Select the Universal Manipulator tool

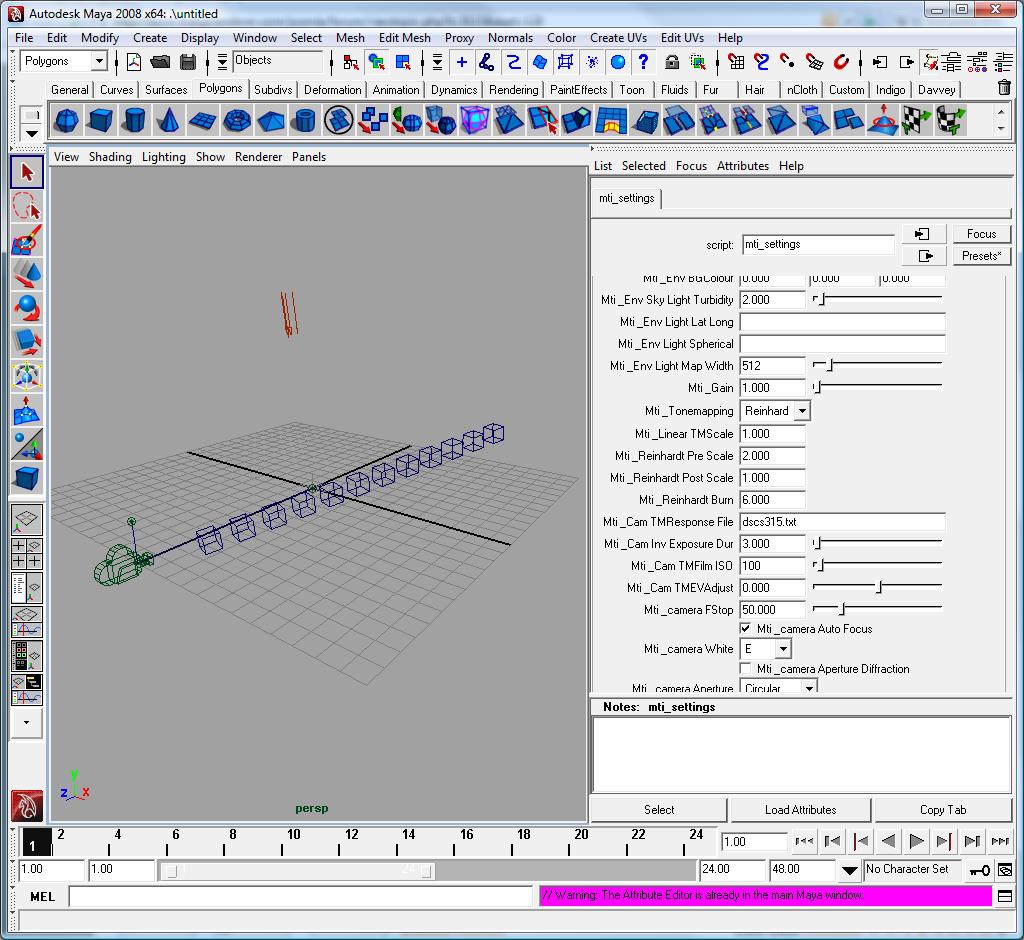click(x=27, y=376)
